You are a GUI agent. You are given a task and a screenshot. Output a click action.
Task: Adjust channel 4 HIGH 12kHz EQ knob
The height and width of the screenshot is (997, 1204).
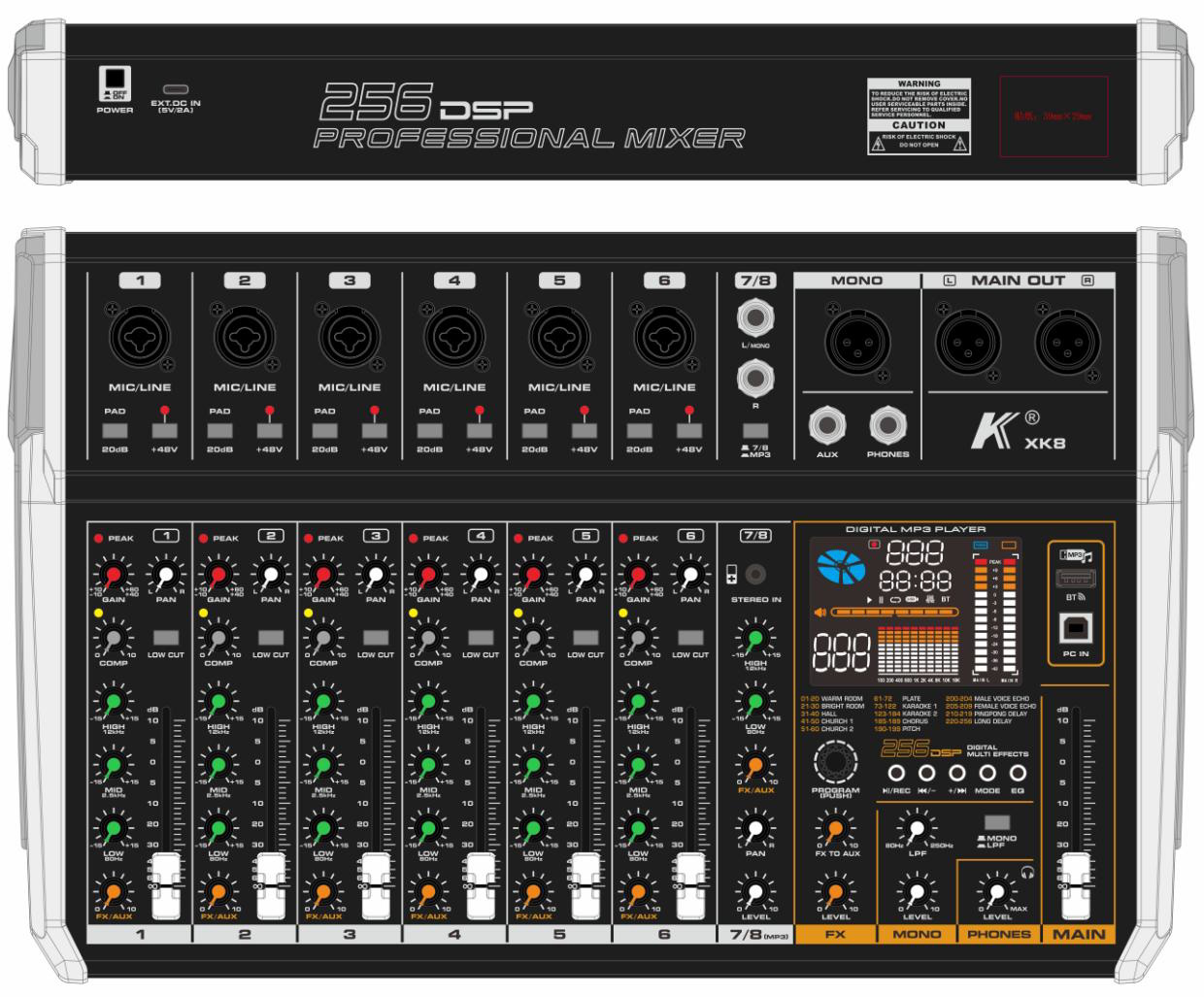coord(428,702)
